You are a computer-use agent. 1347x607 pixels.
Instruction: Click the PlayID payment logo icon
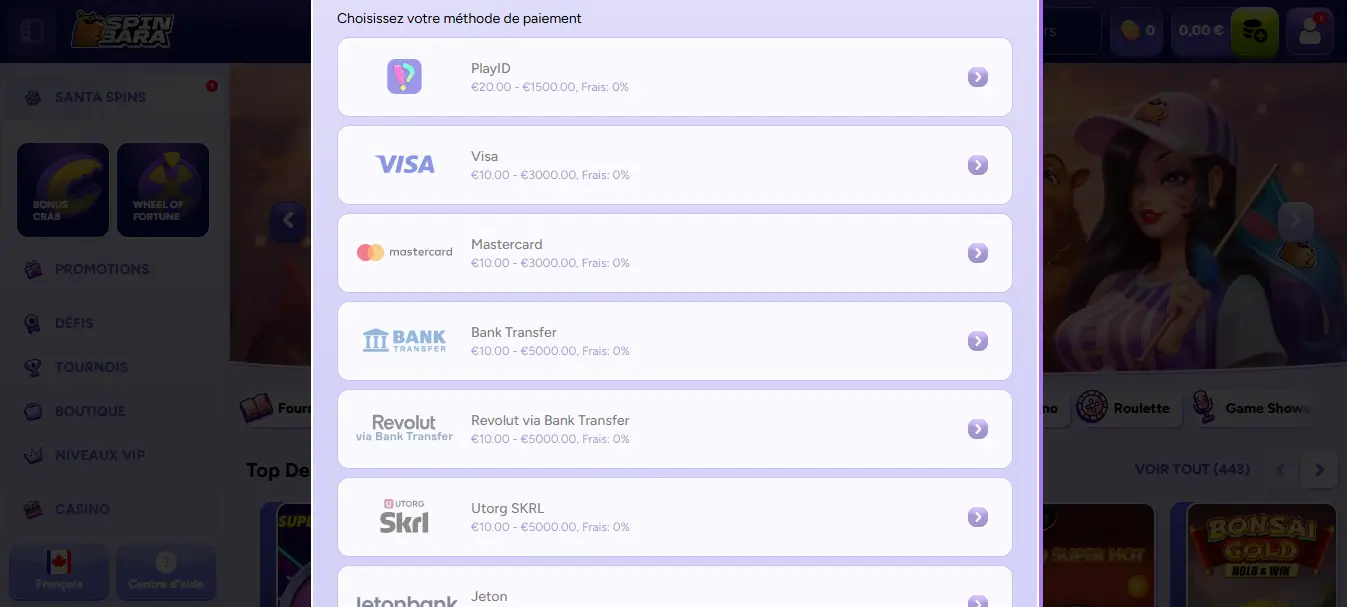(404, 77)
